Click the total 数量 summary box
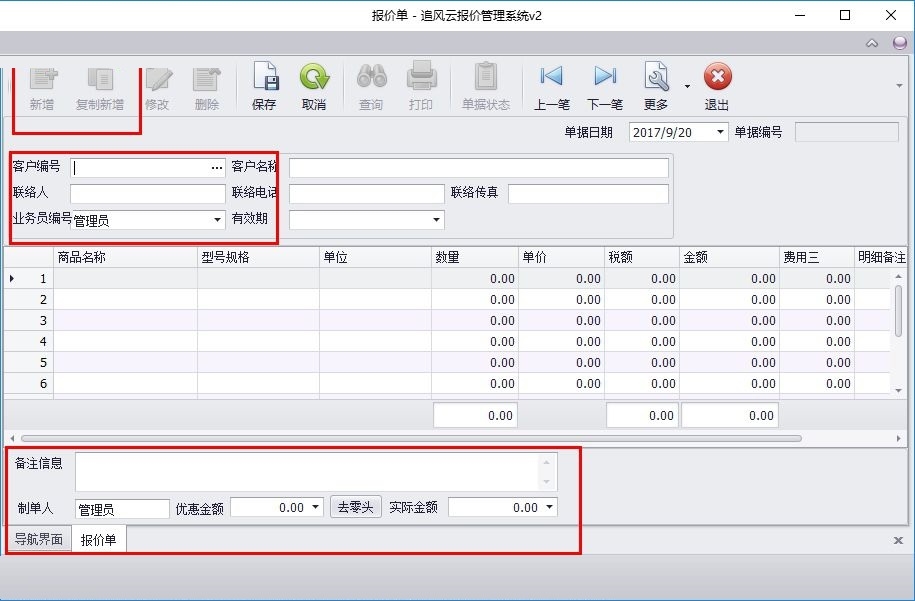Image resolution: width=915 pixels, height=601 pixels. 475,415
